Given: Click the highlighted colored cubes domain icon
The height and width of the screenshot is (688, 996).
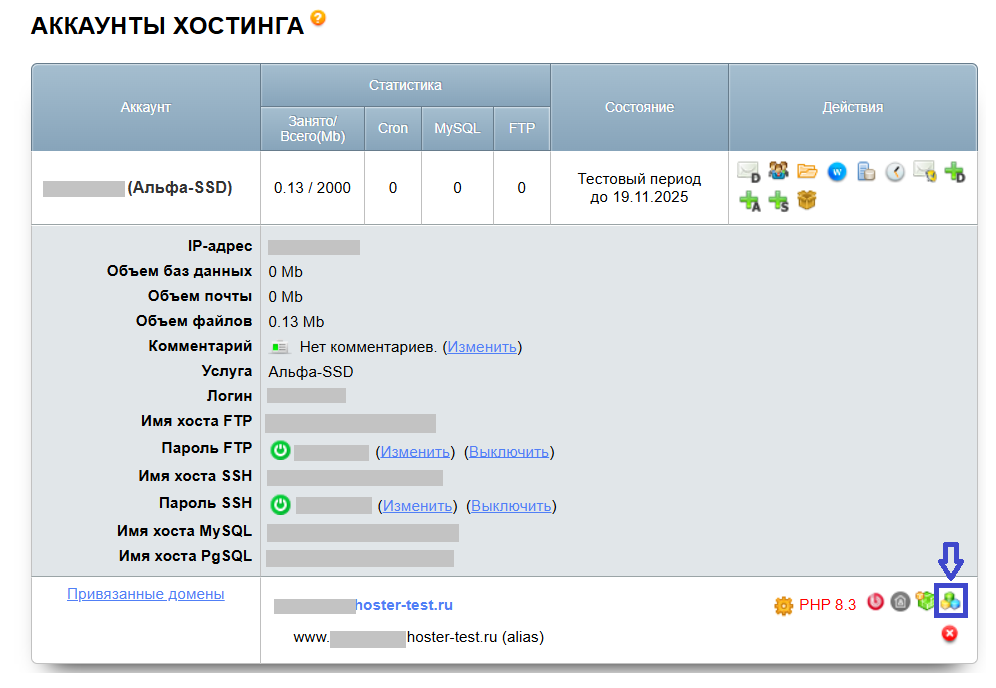Looking at the screenshot, I should pos(950,602).
